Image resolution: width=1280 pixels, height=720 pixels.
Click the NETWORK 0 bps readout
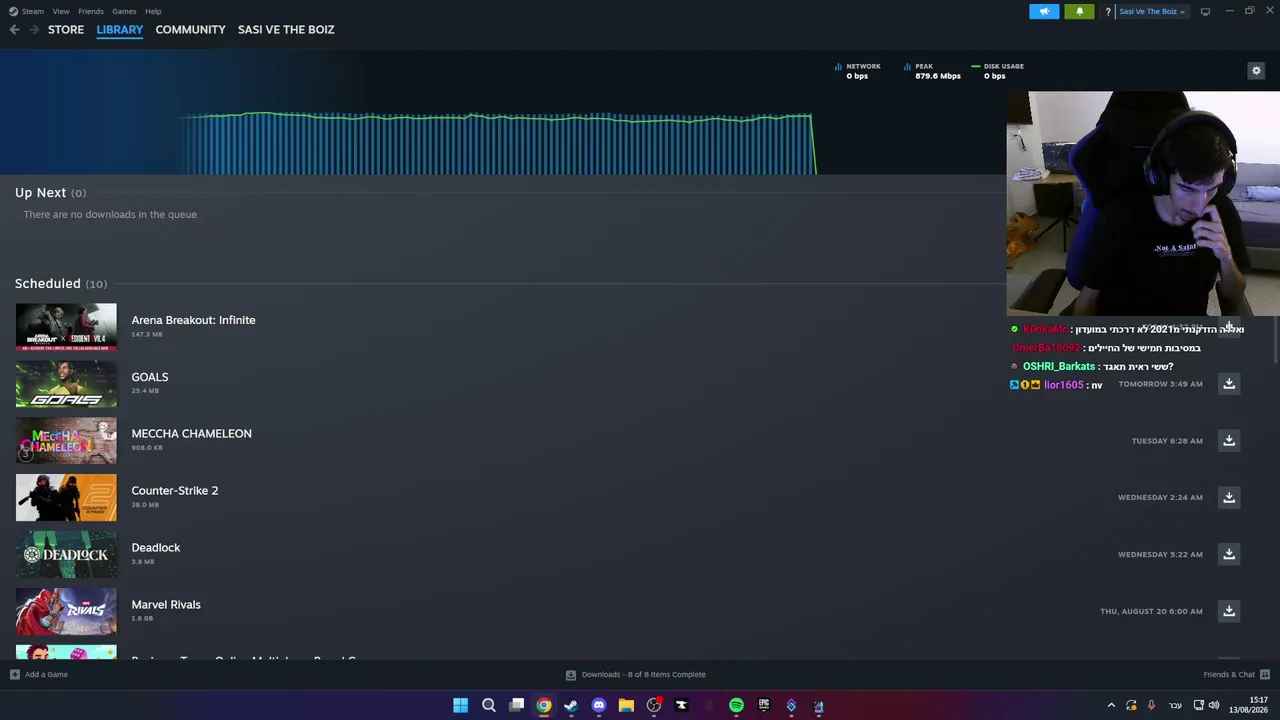pyautogui.click(x=858, y=71)
